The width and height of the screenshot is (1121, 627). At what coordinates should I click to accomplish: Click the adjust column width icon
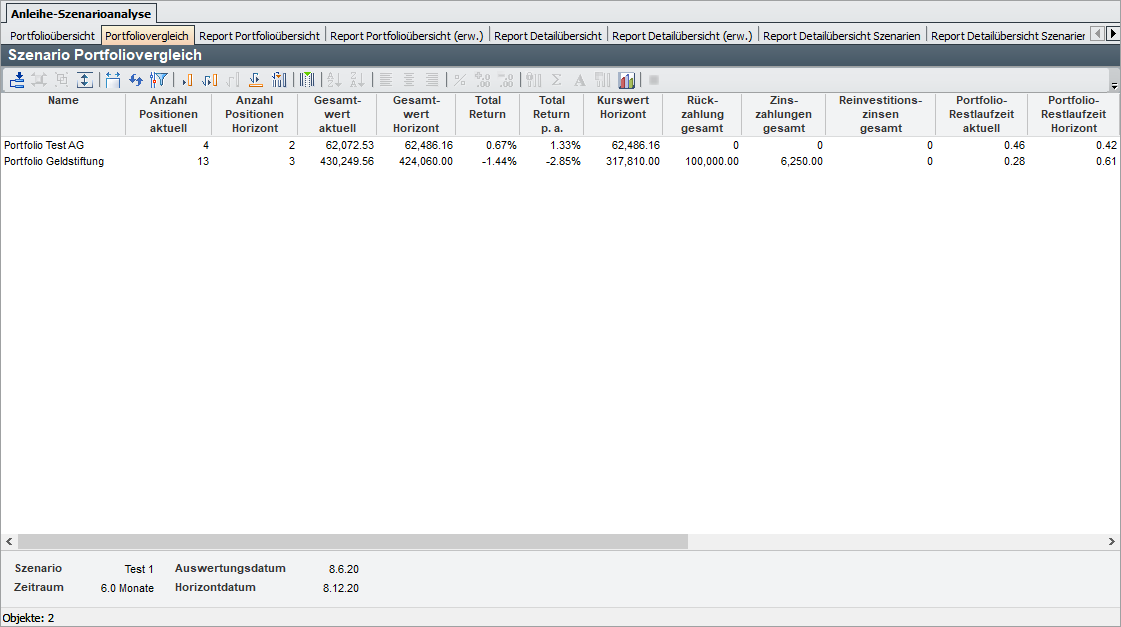(112, 80)
